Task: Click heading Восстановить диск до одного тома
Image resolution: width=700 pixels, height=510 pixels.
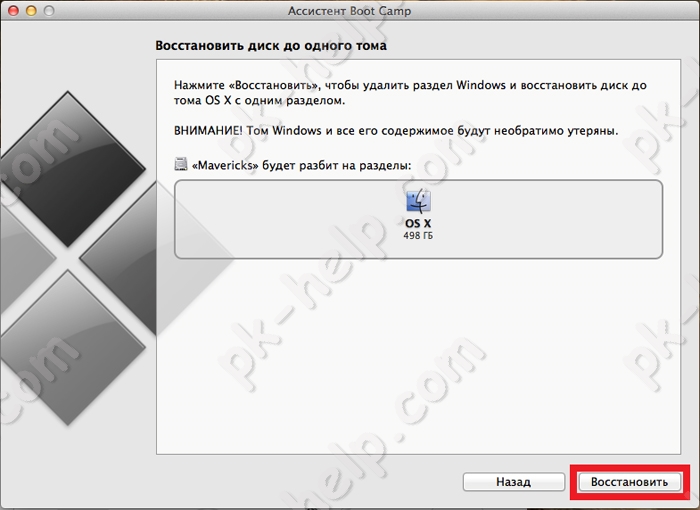Action: [271, 46]
